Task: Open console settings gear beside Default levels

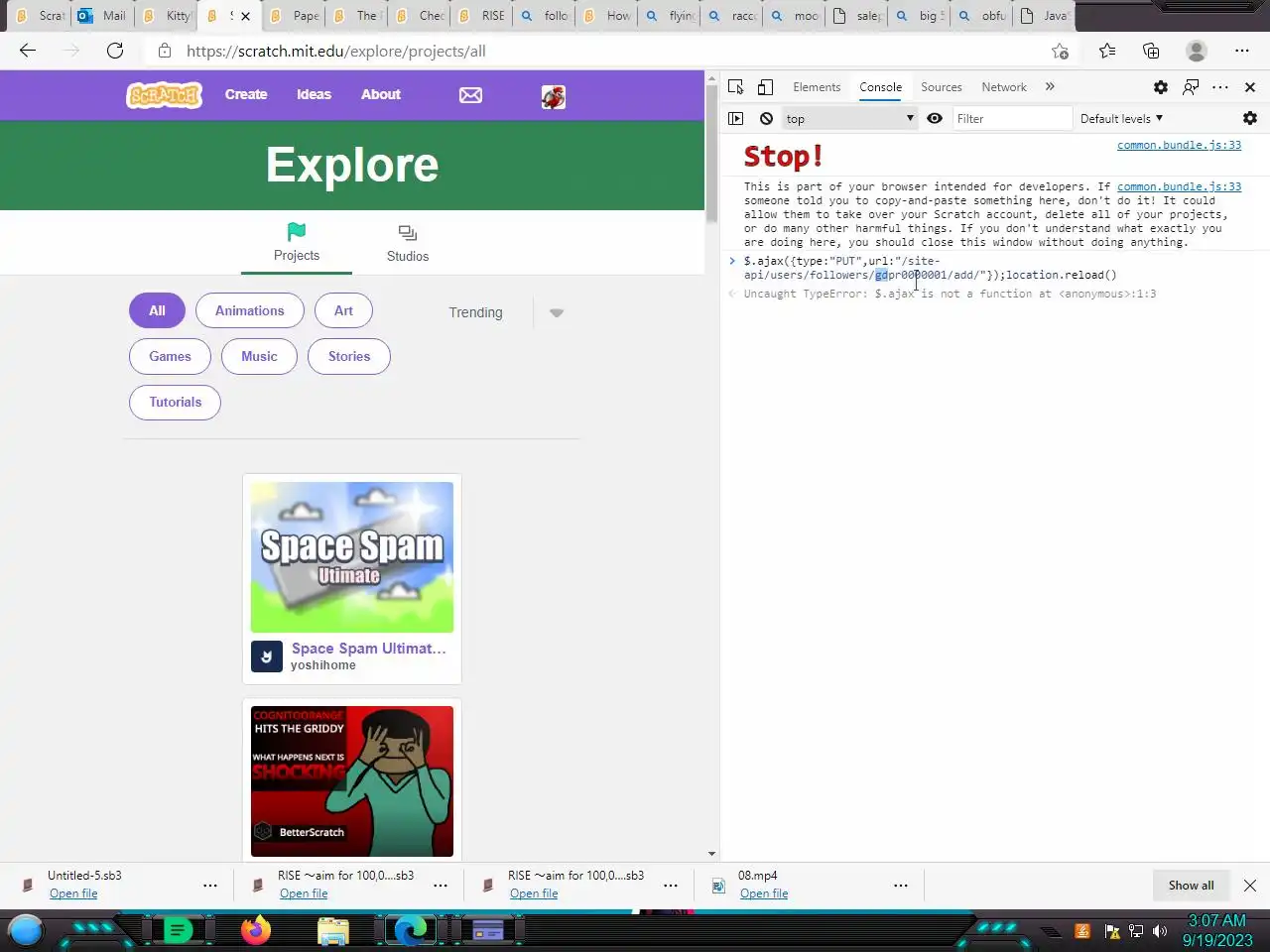Action: tap(1250, 118)
